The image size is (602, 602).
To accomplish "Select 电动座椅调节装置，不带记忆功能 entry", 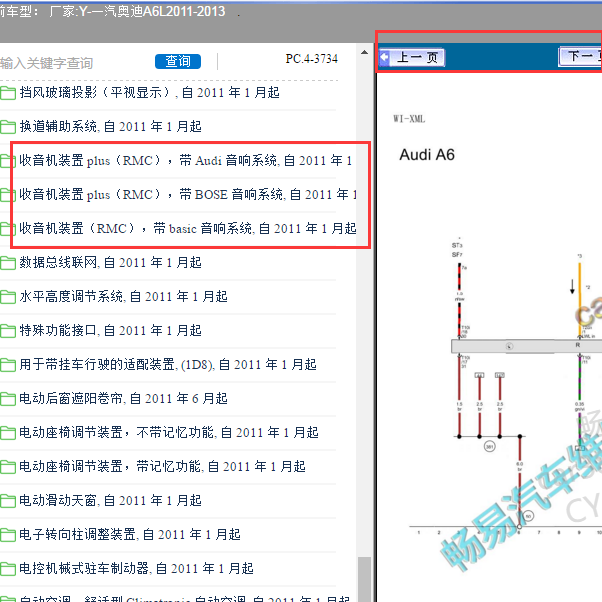I will (x=169, y=433).
